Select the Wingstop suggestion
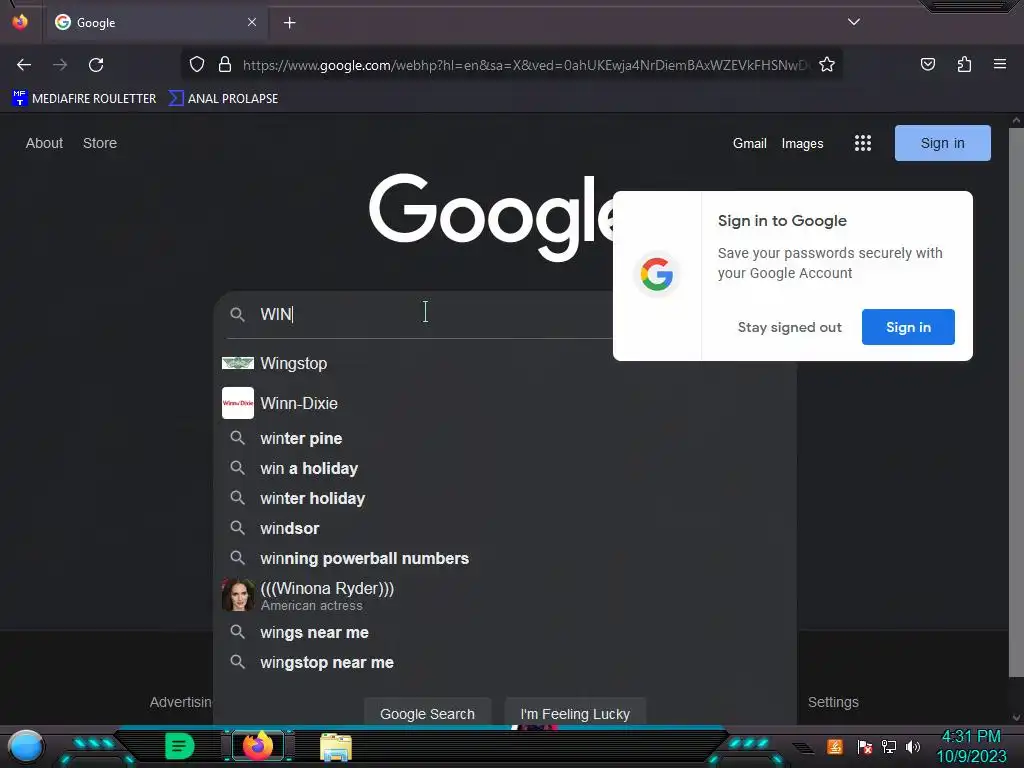This screenshot has width=1024, height=768. pos(505,363)
